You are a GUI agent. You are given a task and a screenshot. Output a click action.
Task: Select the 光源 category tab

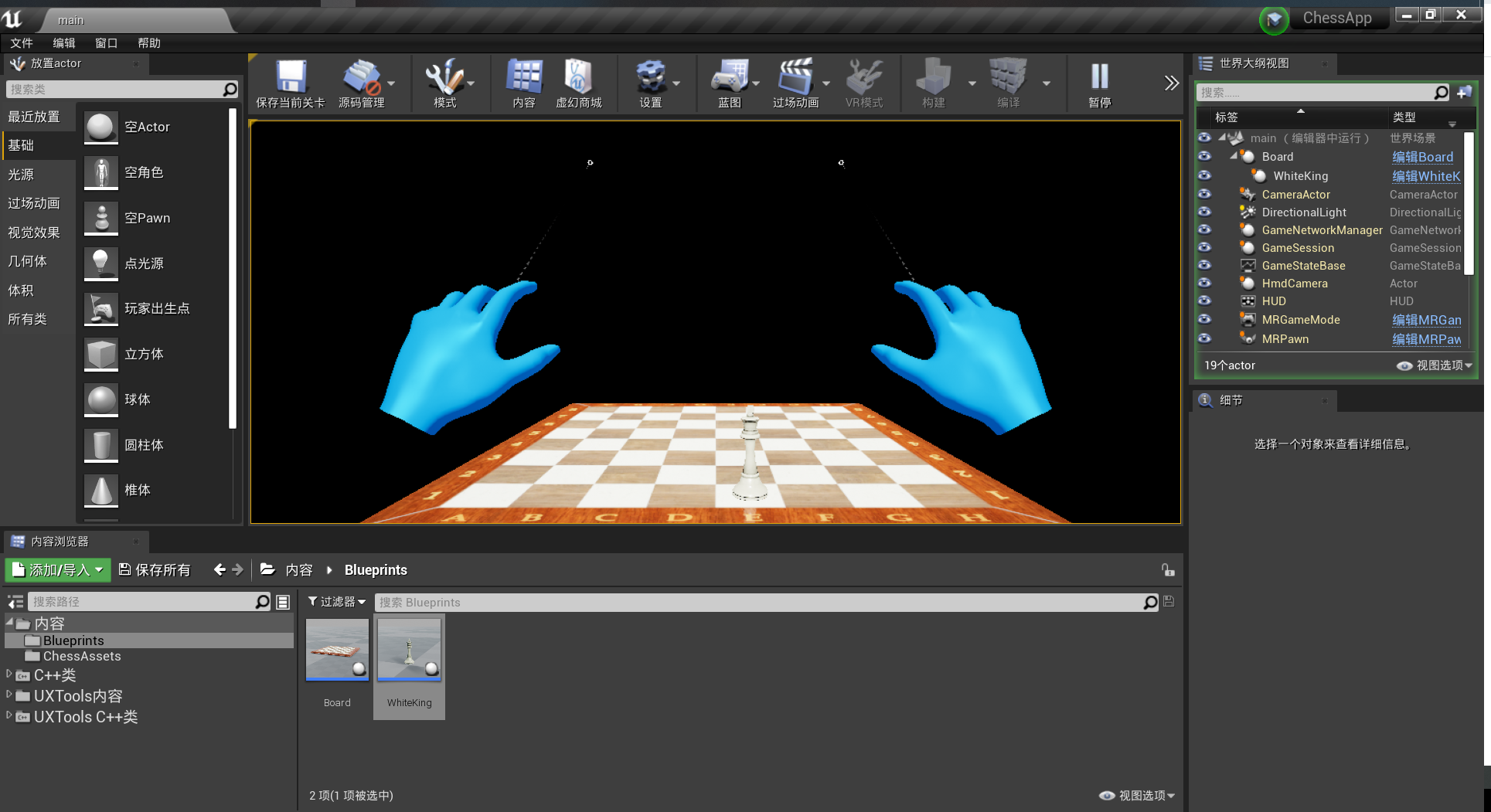22,175
